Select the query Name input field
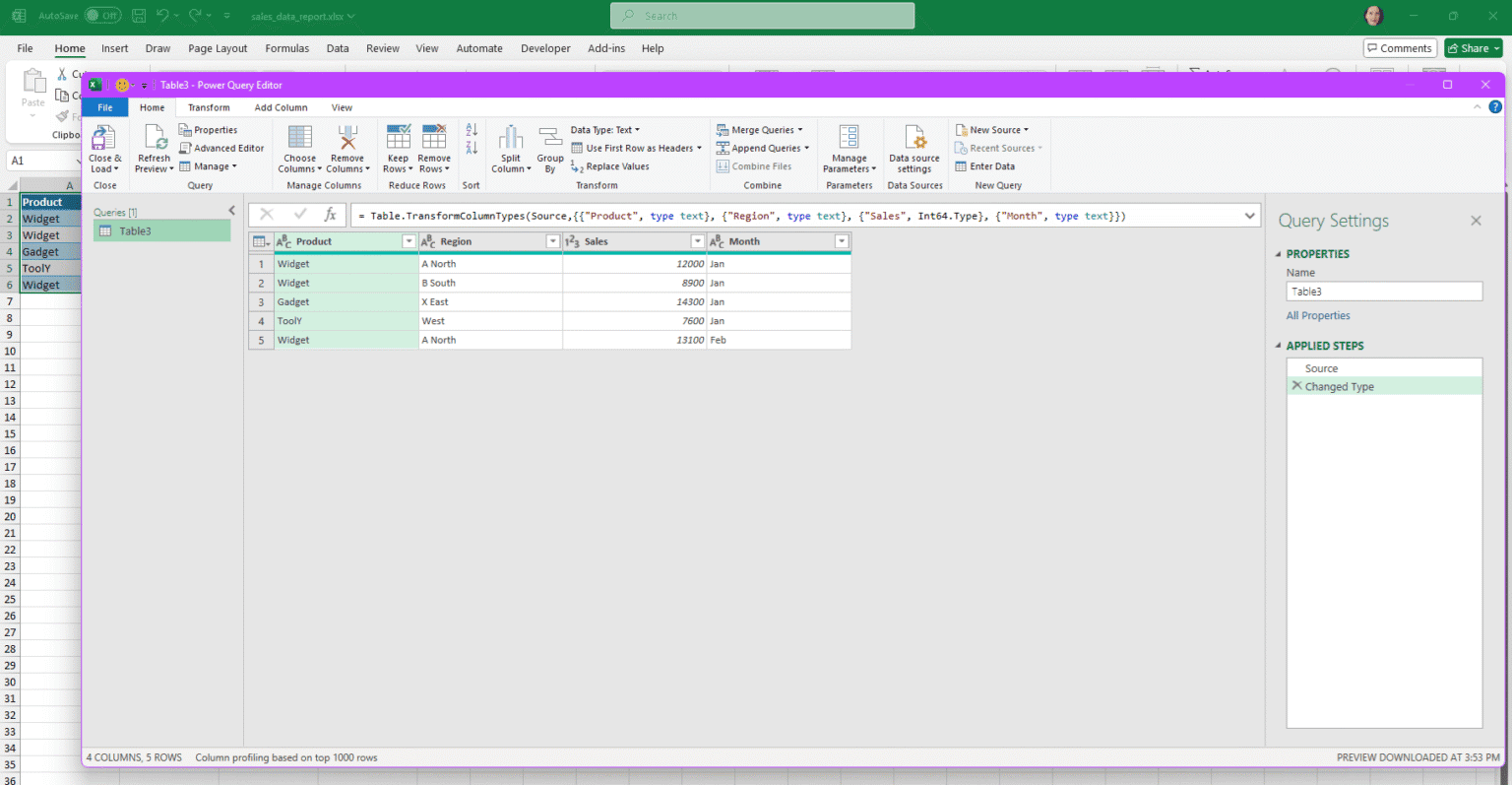The height and width of the screenshot is (785, 1512). 1383,291
